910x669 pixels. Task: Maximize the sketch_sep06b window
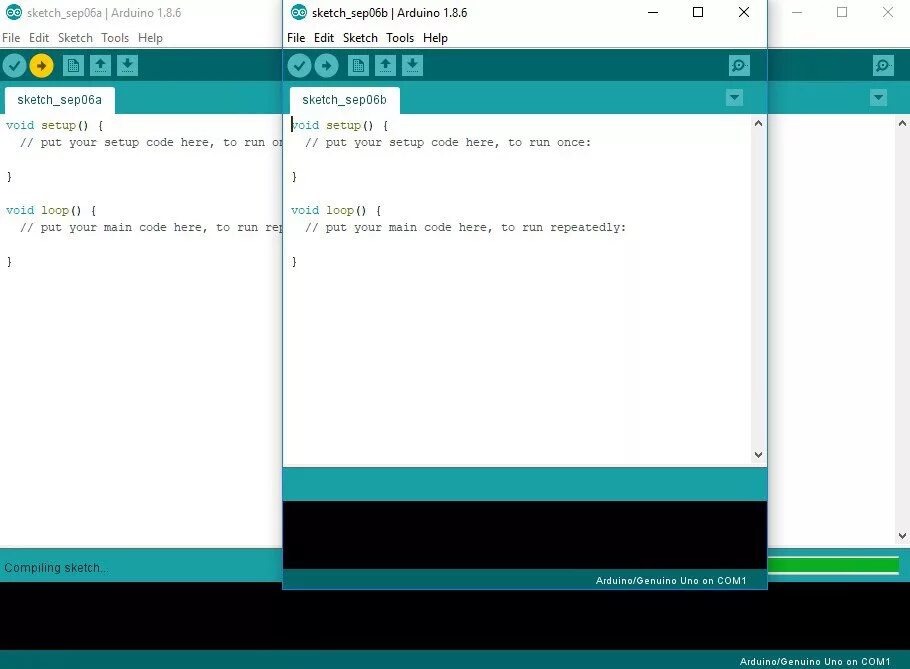[x=698, y=12]
